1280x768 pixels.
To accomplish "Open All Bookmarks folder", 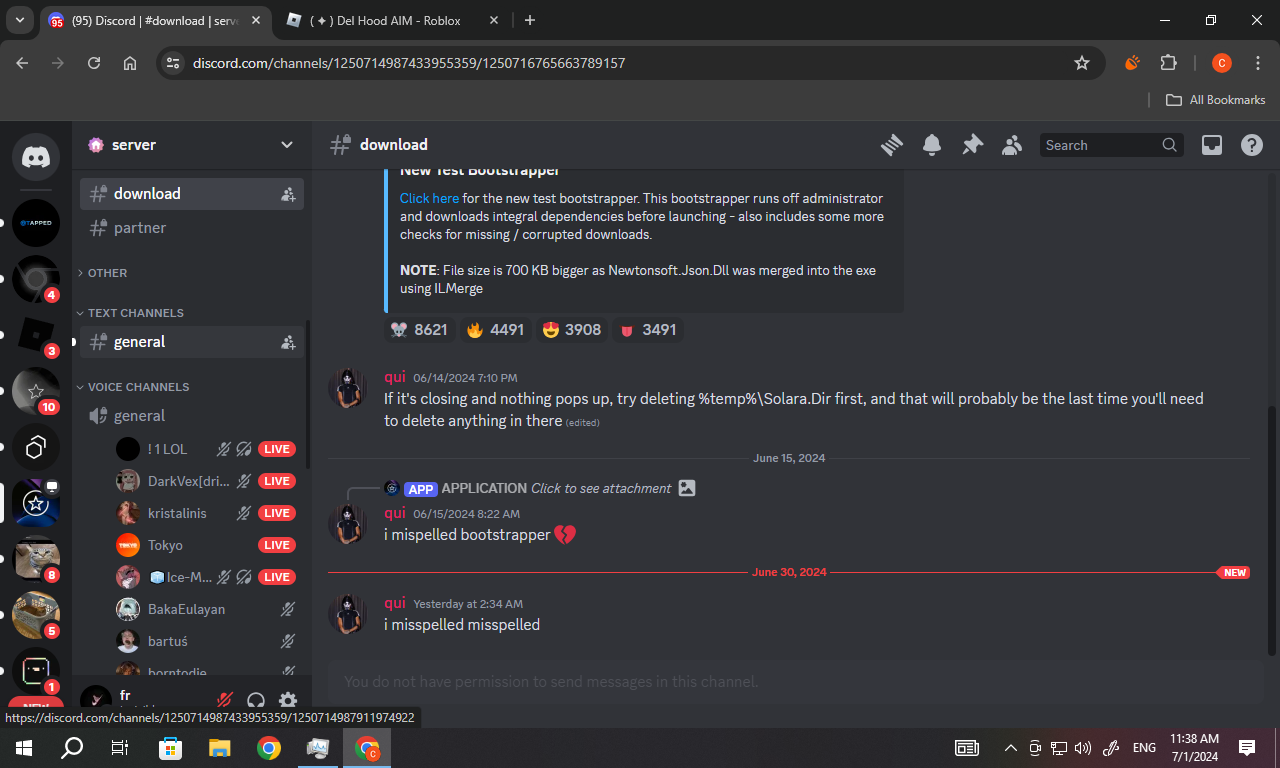I will 1216,100.
